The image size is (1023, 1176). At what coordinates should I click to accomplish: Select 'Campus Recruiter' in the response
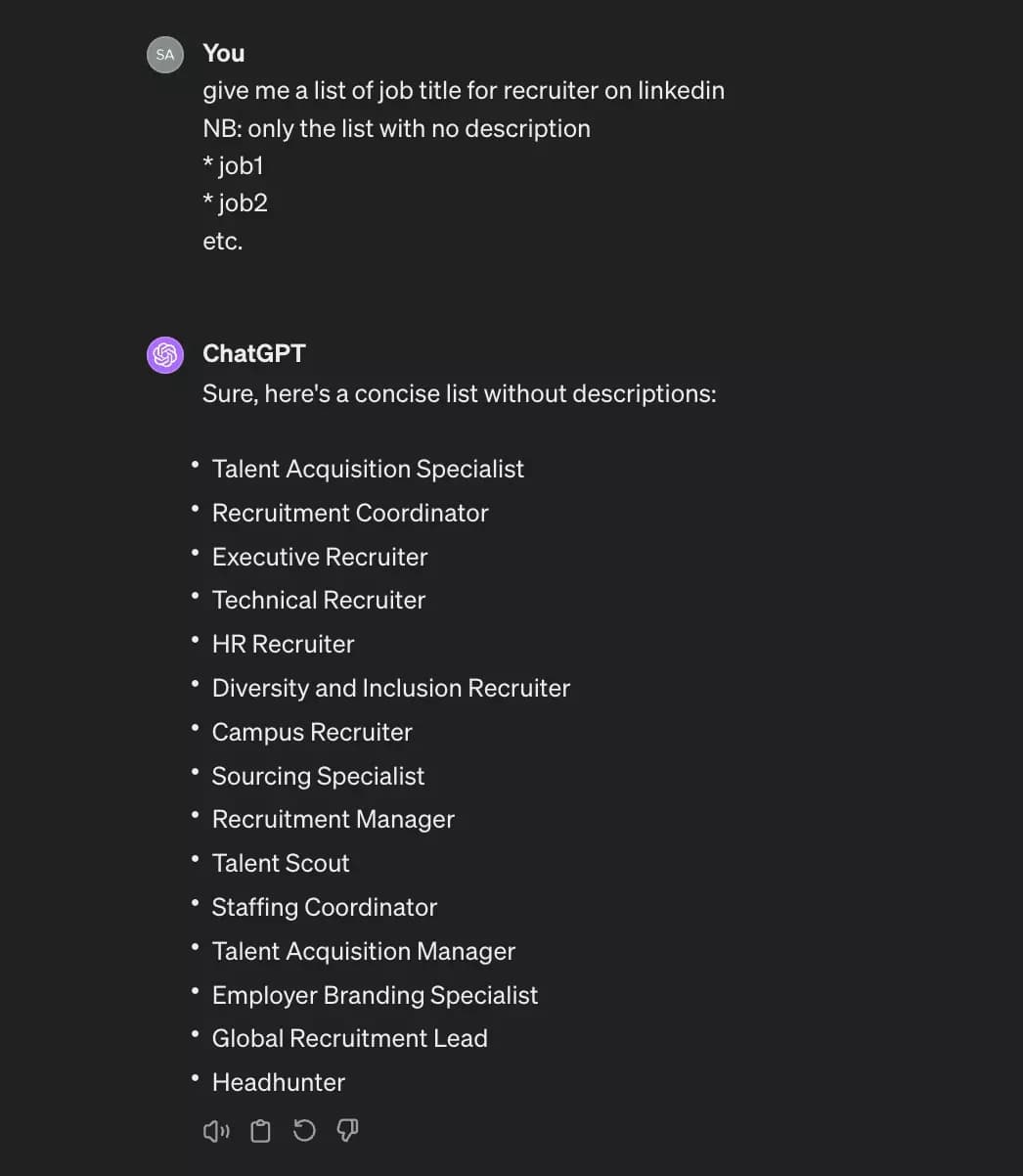coord(312,732)
